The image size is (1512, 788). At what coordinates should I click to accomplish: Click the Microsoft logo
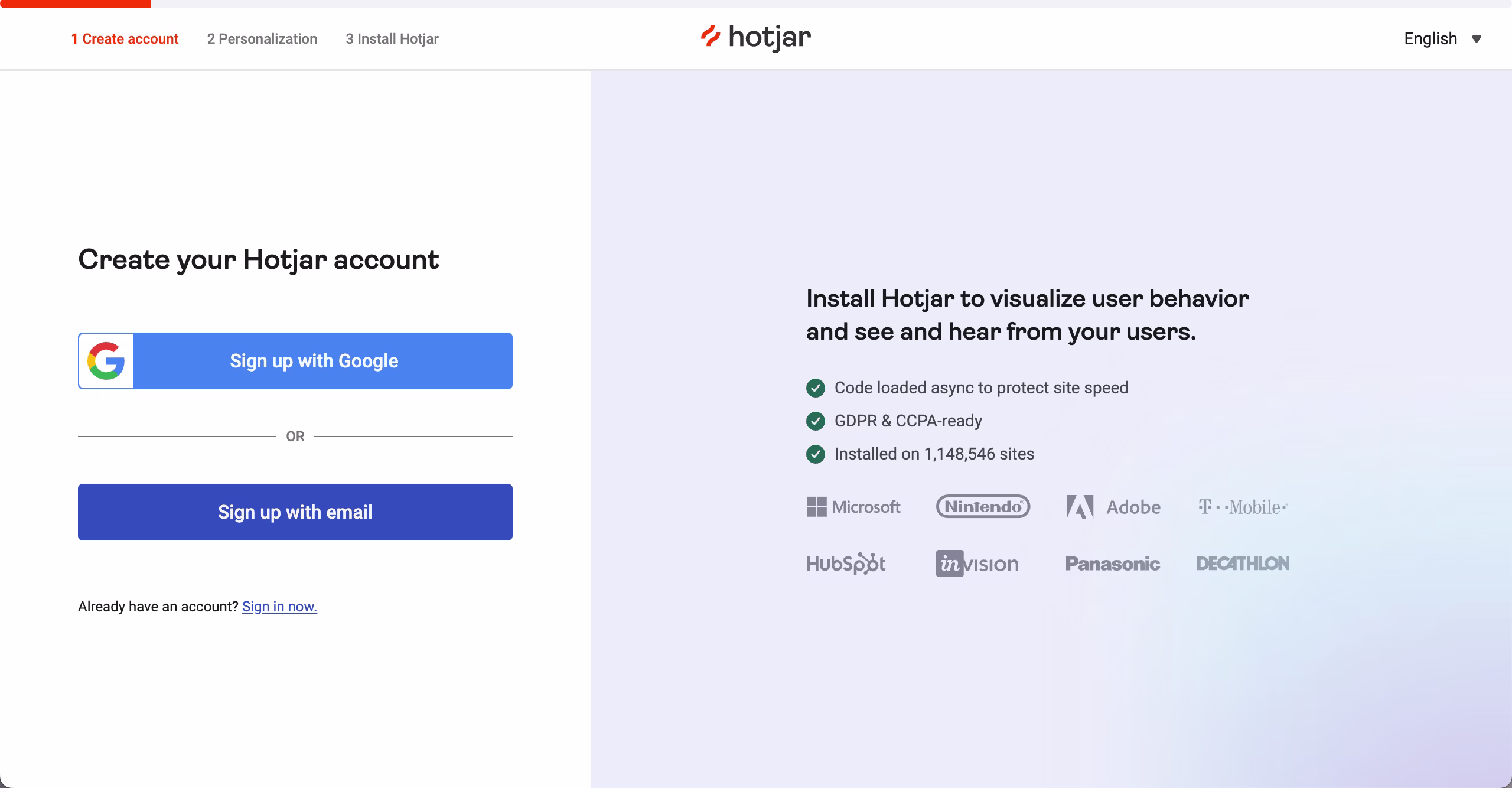pos(853,507)
